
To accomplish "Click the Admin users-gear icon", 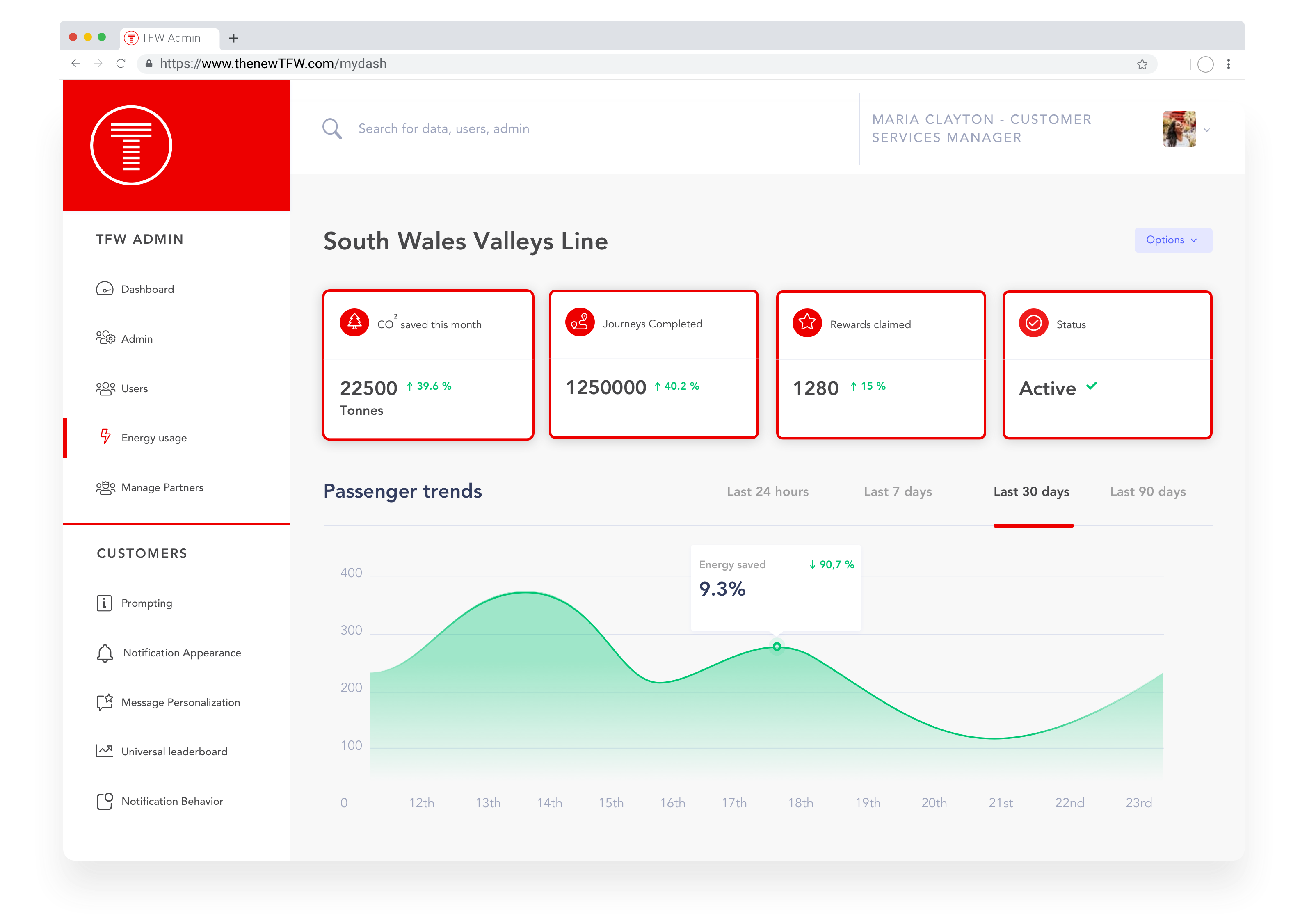I will (x=105, y=338).
